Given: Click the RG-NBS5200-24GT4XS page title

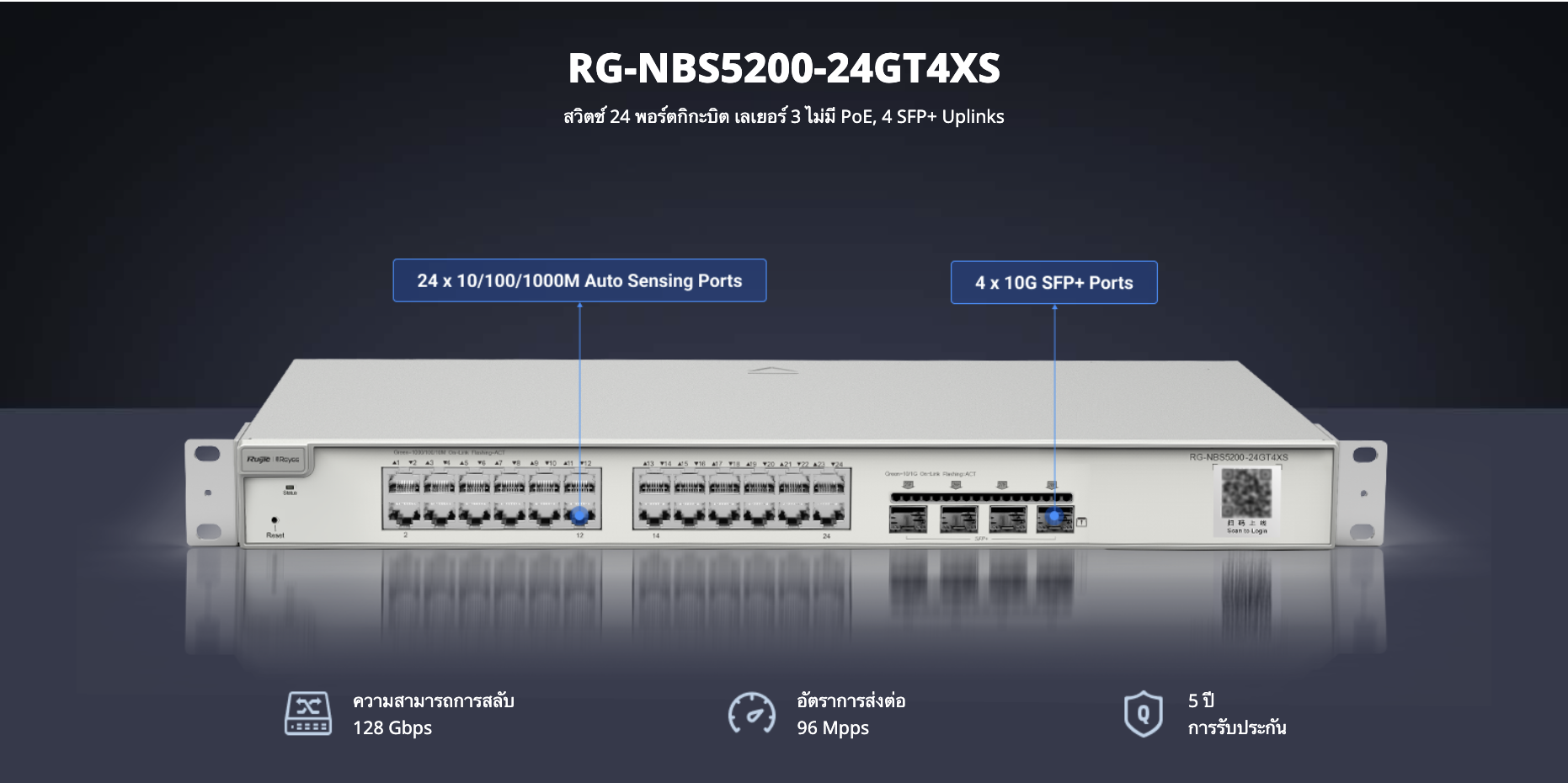Looking at the screenshot, I should pos(783,68).
